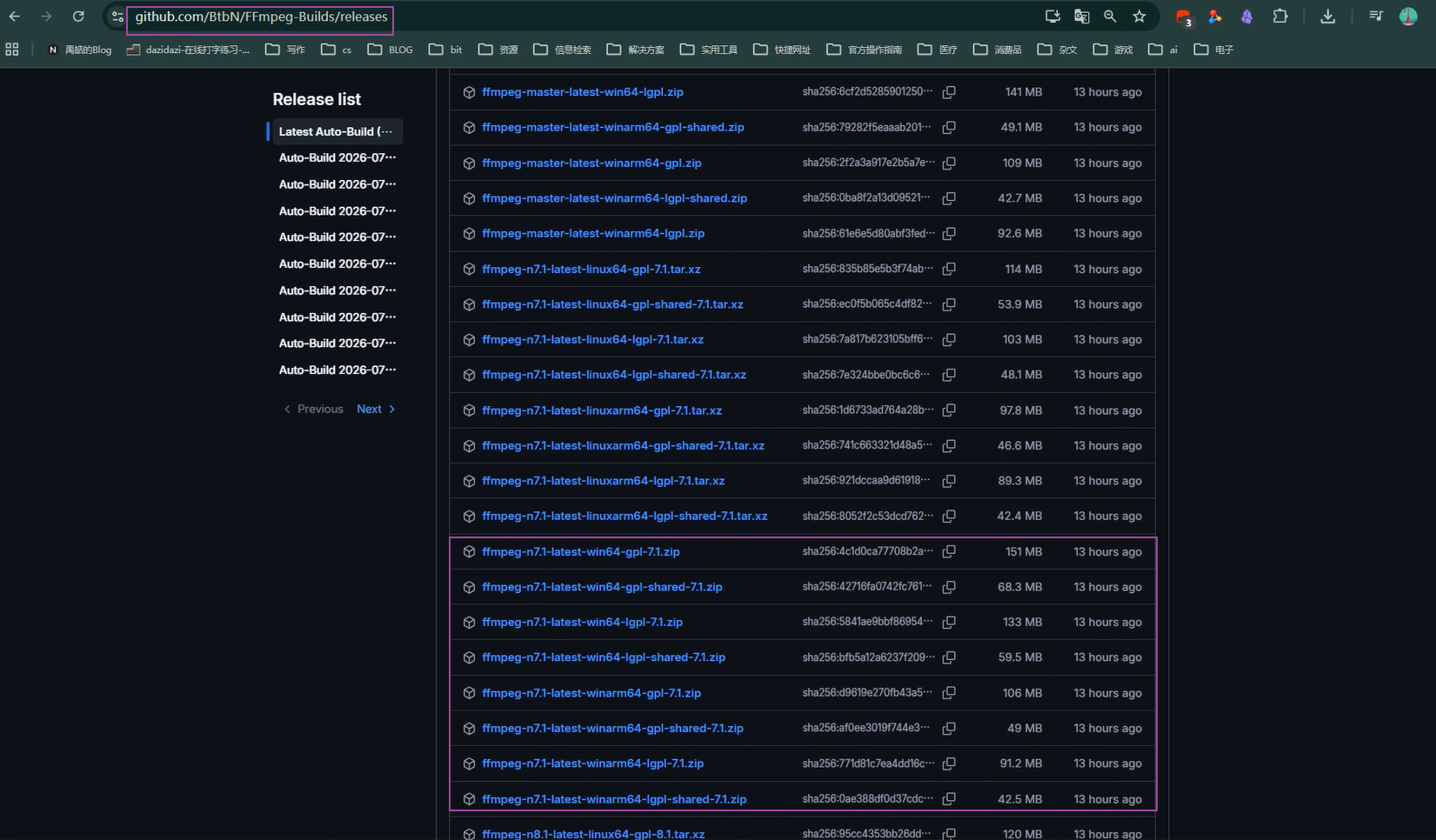
Task: Open the media control playlist icon
Action: (1375, 17)
